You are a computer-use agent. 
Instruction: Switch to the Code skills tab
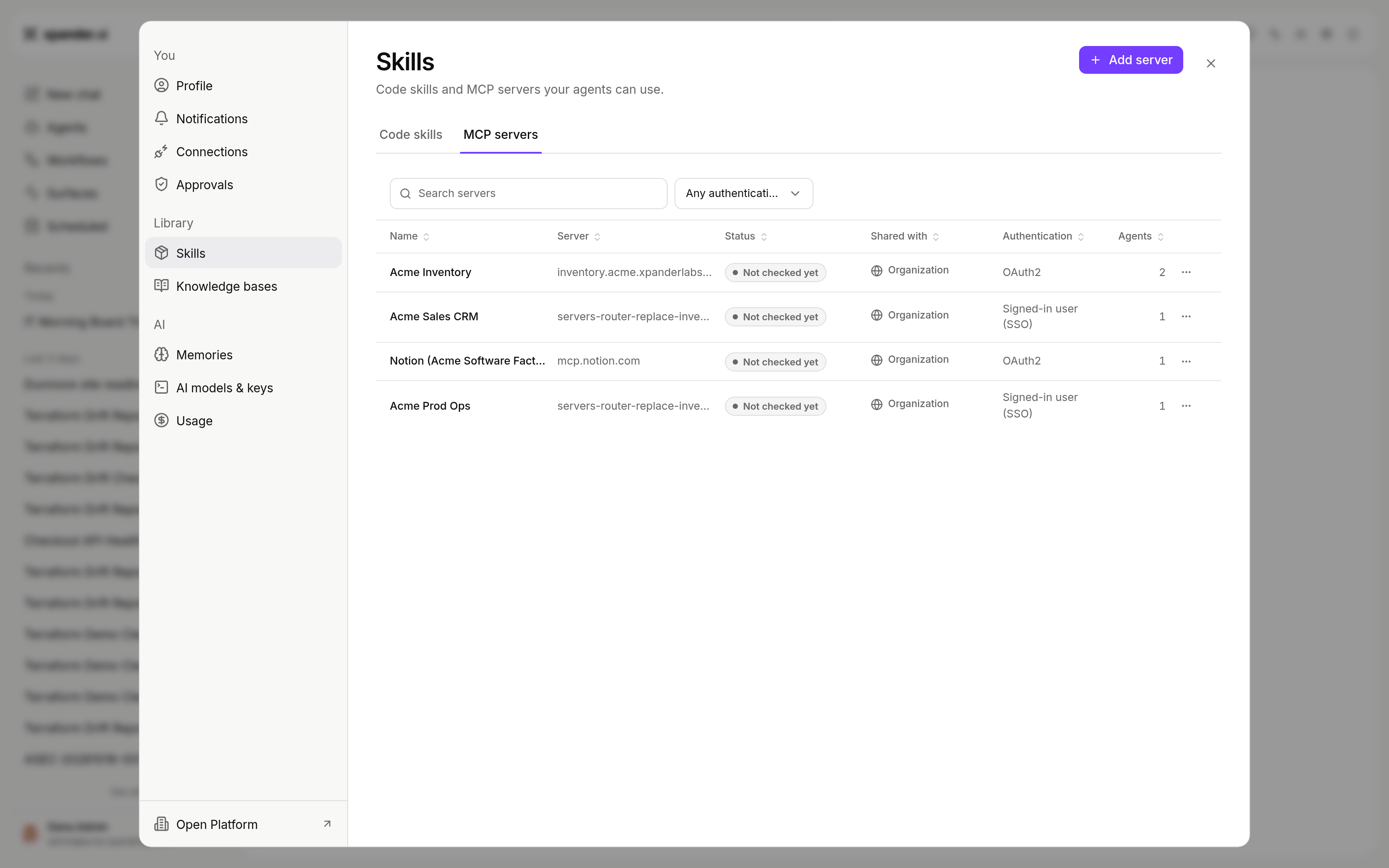pos(411,135)
